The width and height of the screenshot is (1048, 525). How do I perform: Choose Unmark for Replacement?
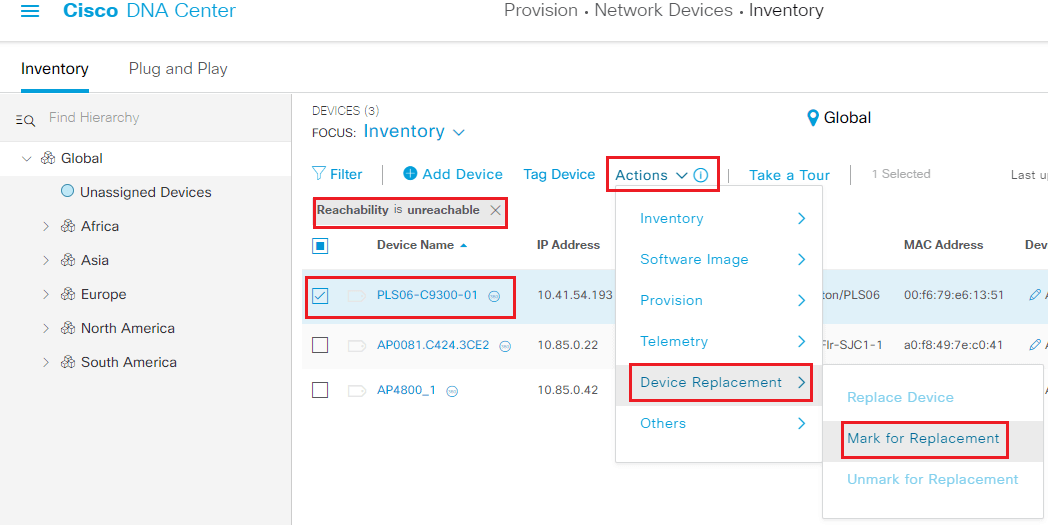(x=932, y=480)
